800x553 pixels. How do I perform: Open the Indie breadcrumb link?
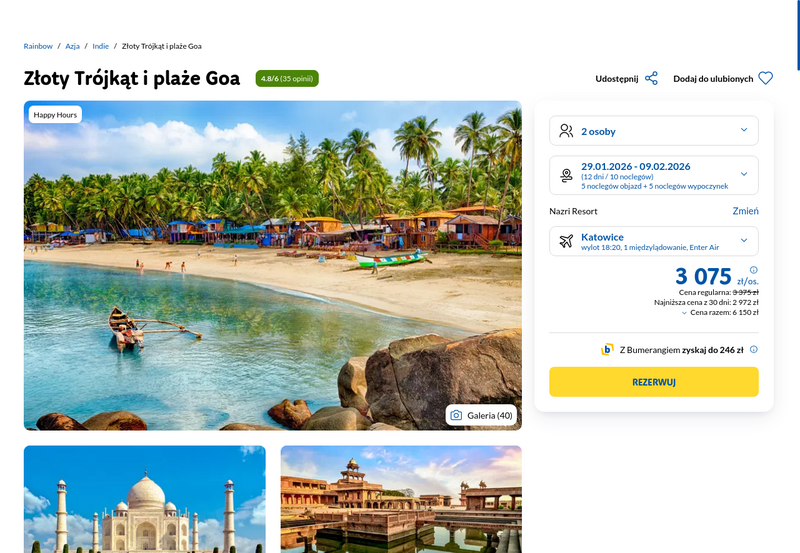pos(101,46)
